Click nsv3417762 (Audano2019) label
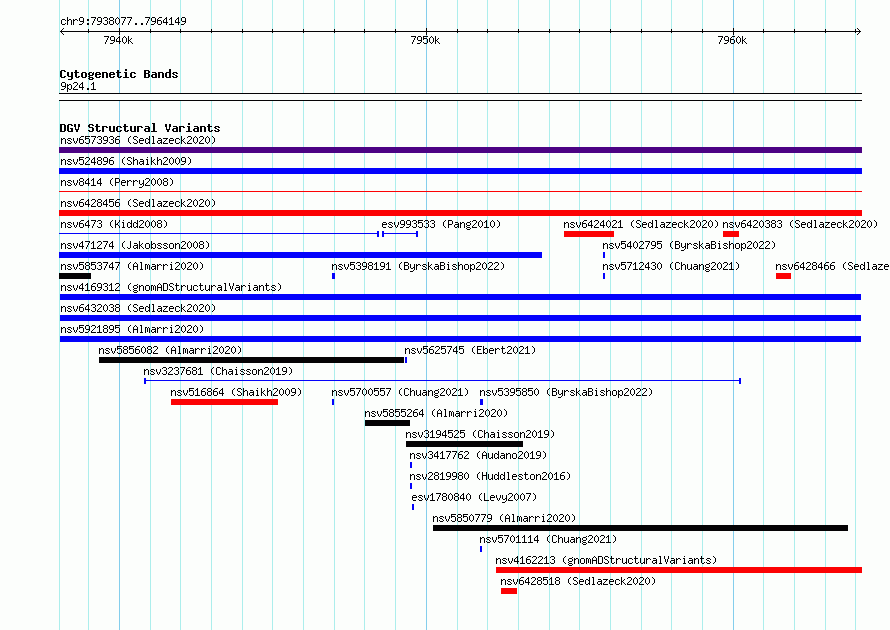This screenshot has height=630, width=890. tap(478, 455)
